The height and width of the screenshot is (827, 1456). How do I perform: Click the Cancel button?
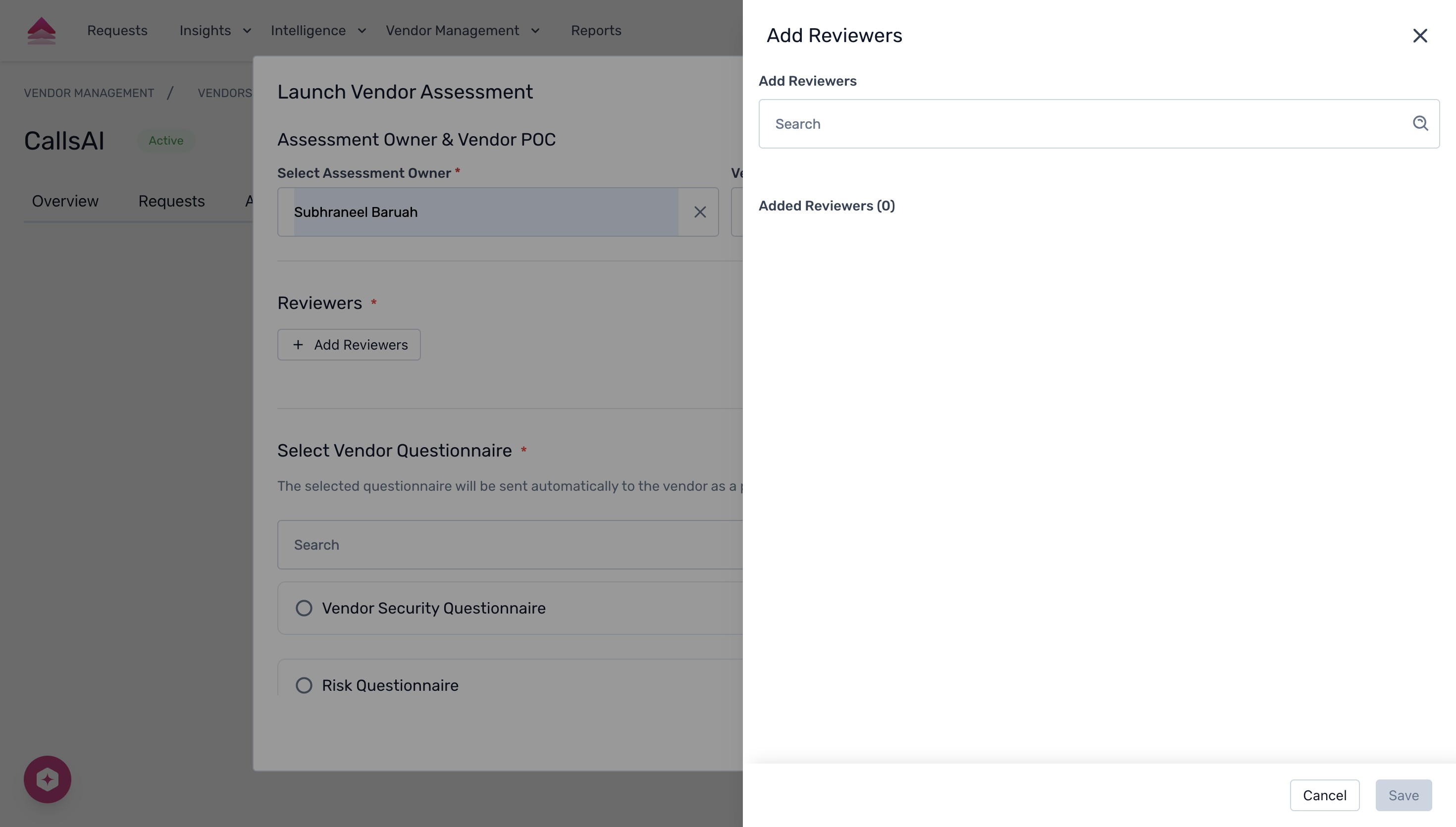[x=1324, y=795]
